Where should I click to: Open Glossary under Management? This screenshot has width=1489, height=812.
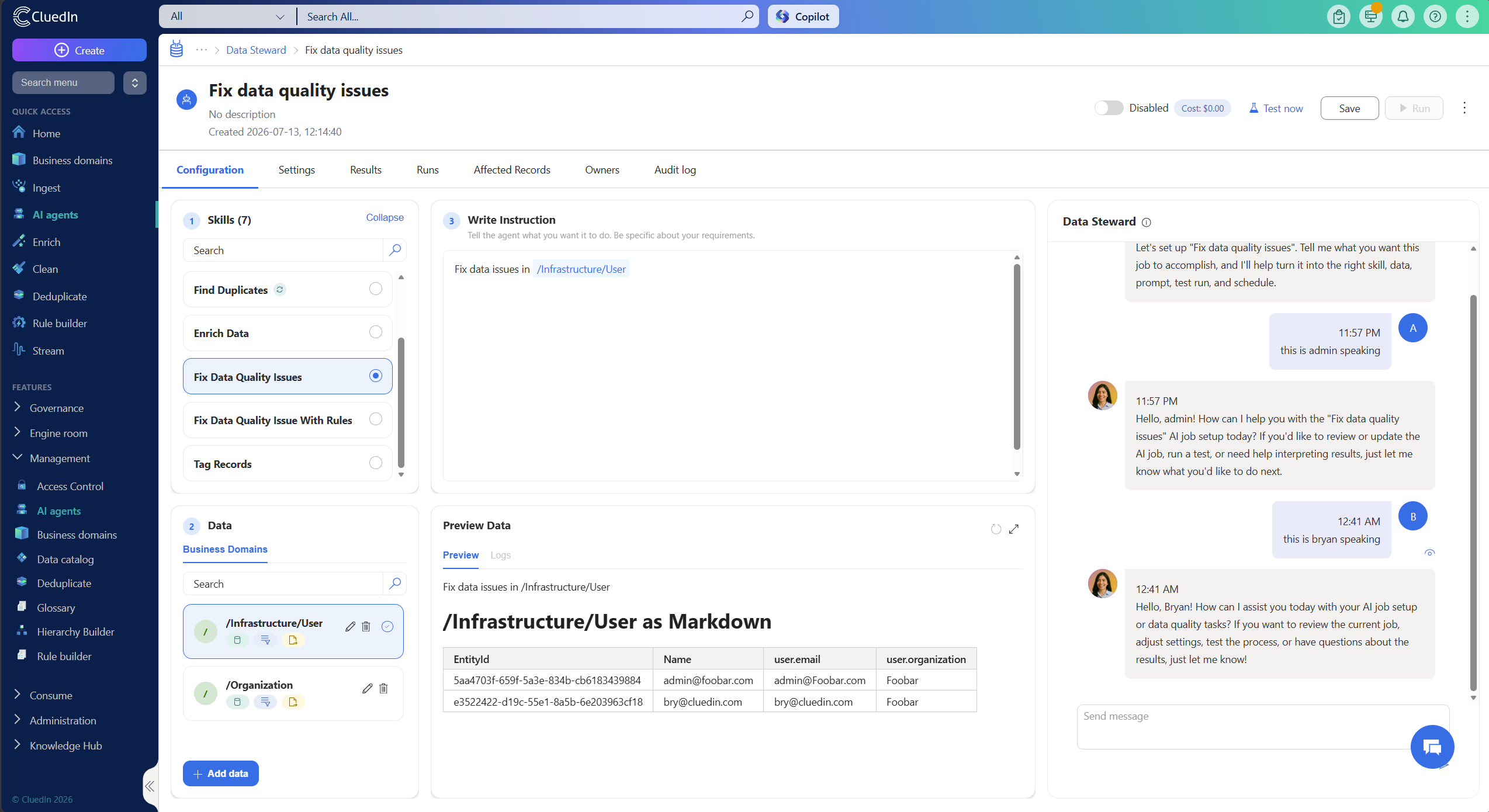click(x=56, y=608)
